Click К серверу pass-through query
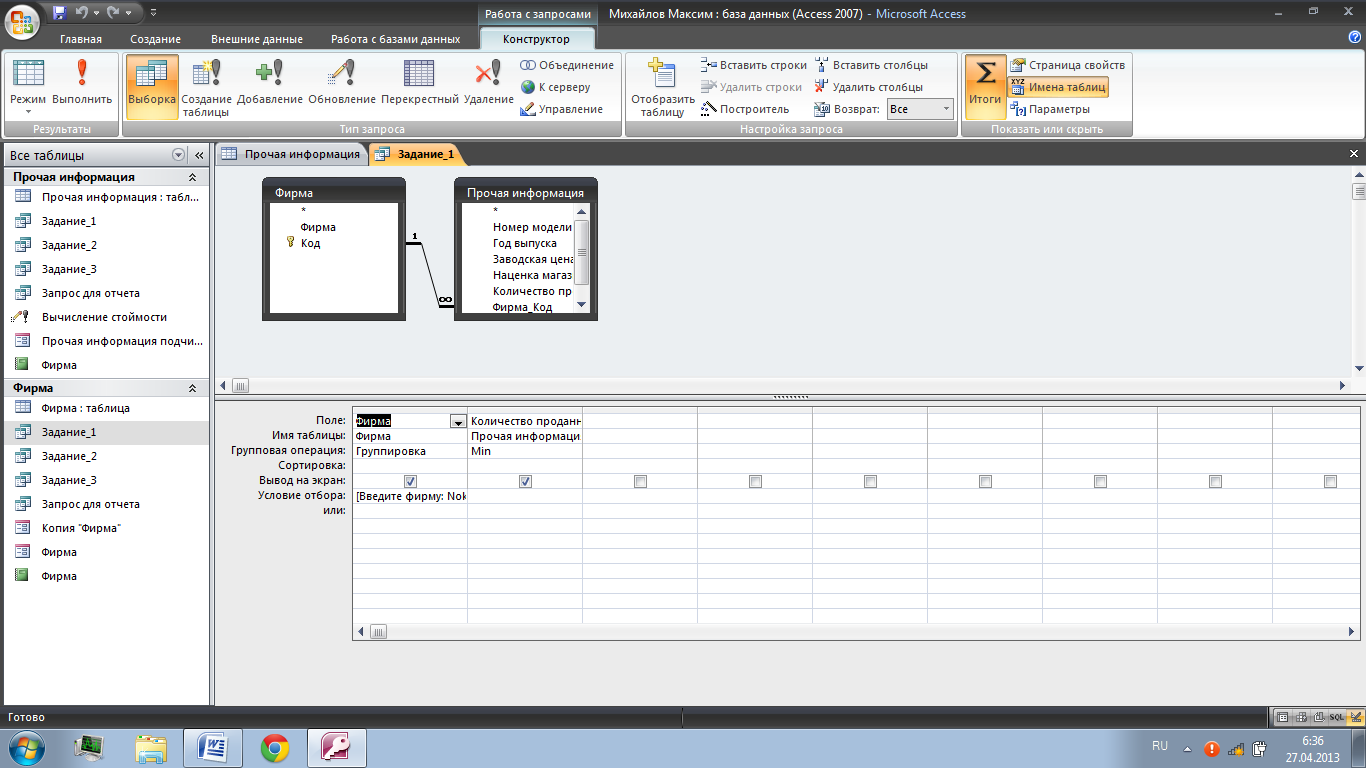The height and width of the screenshot is (768, 1366). pyautogui.click(x=556, y=87)
